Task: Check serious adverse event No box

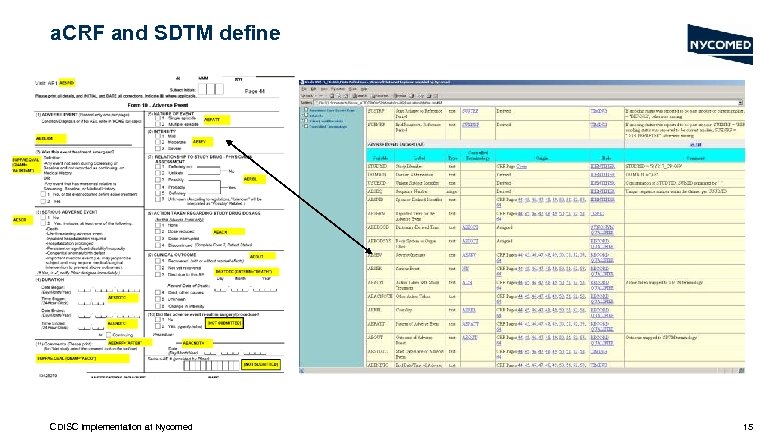Action: pyautogui.click(x=43, y=217)
